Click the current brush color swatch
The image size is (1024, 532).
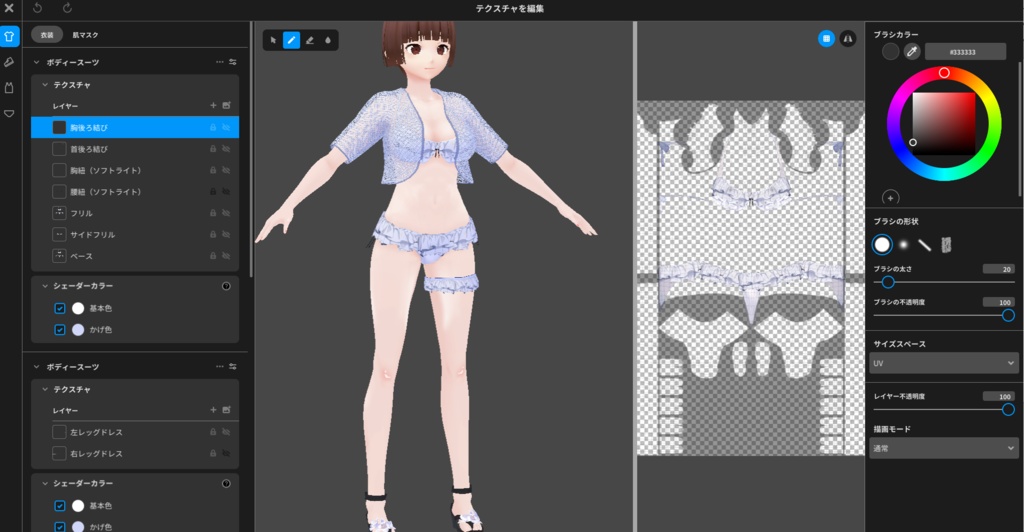pos(890,52)
